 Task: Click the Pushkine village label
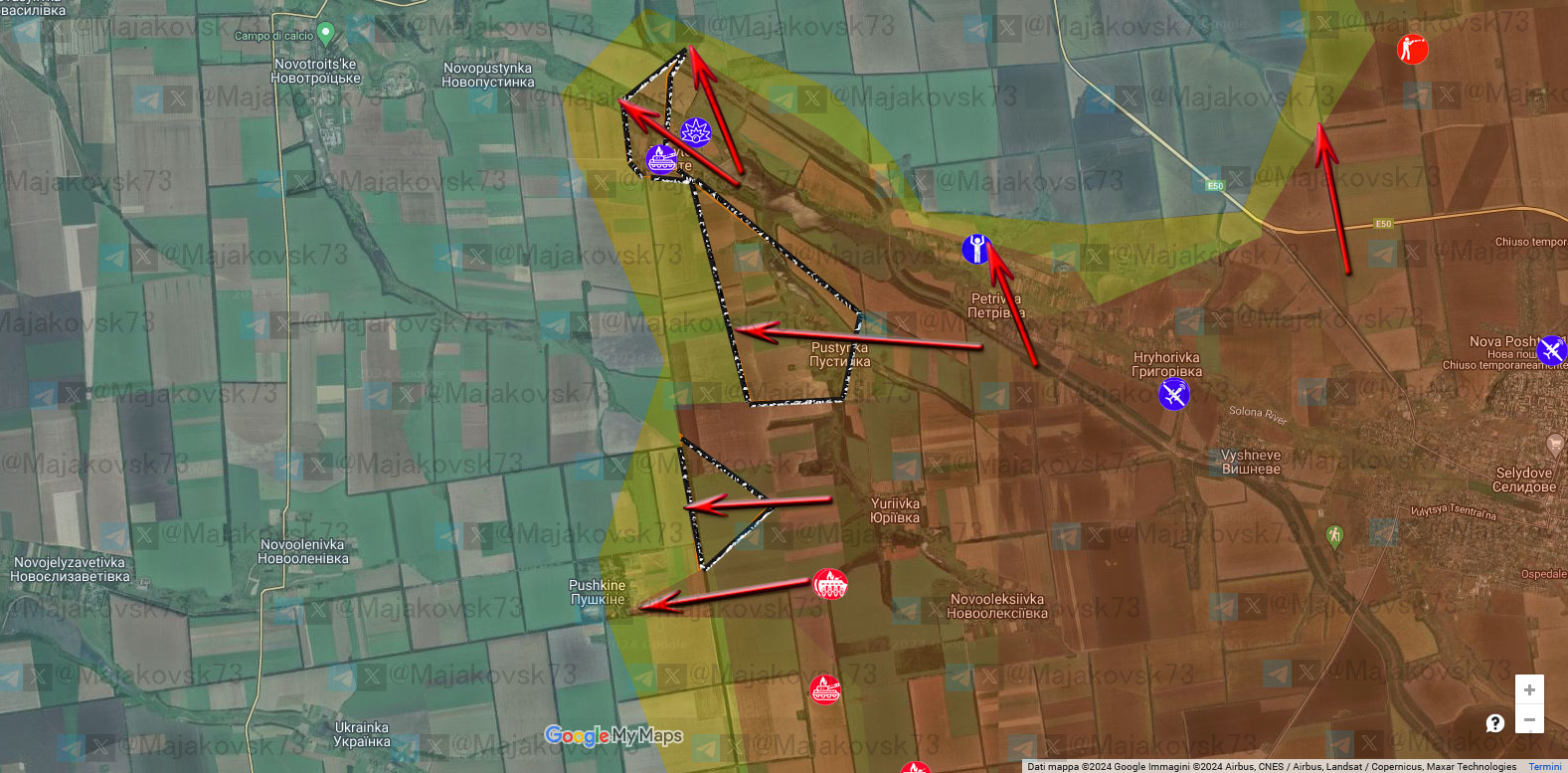pyautogui.click(x=597, y=592)
